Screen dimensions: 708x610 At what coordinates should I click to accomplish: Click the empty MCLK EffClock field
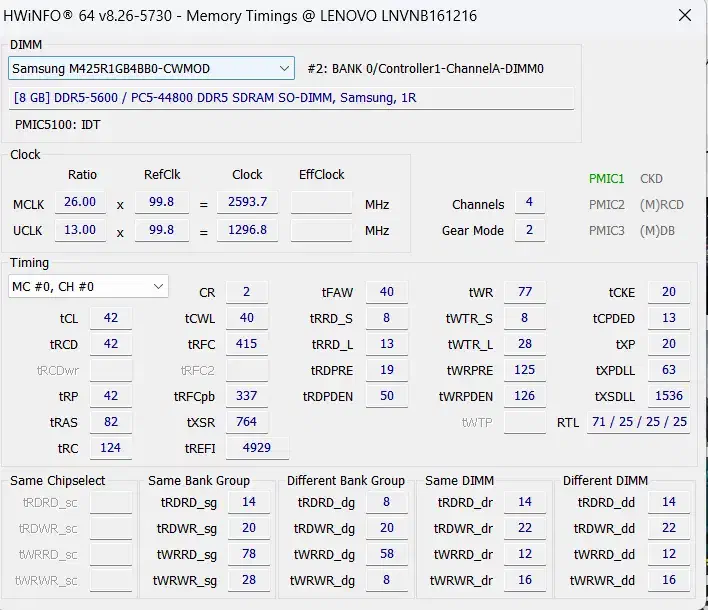321,203
